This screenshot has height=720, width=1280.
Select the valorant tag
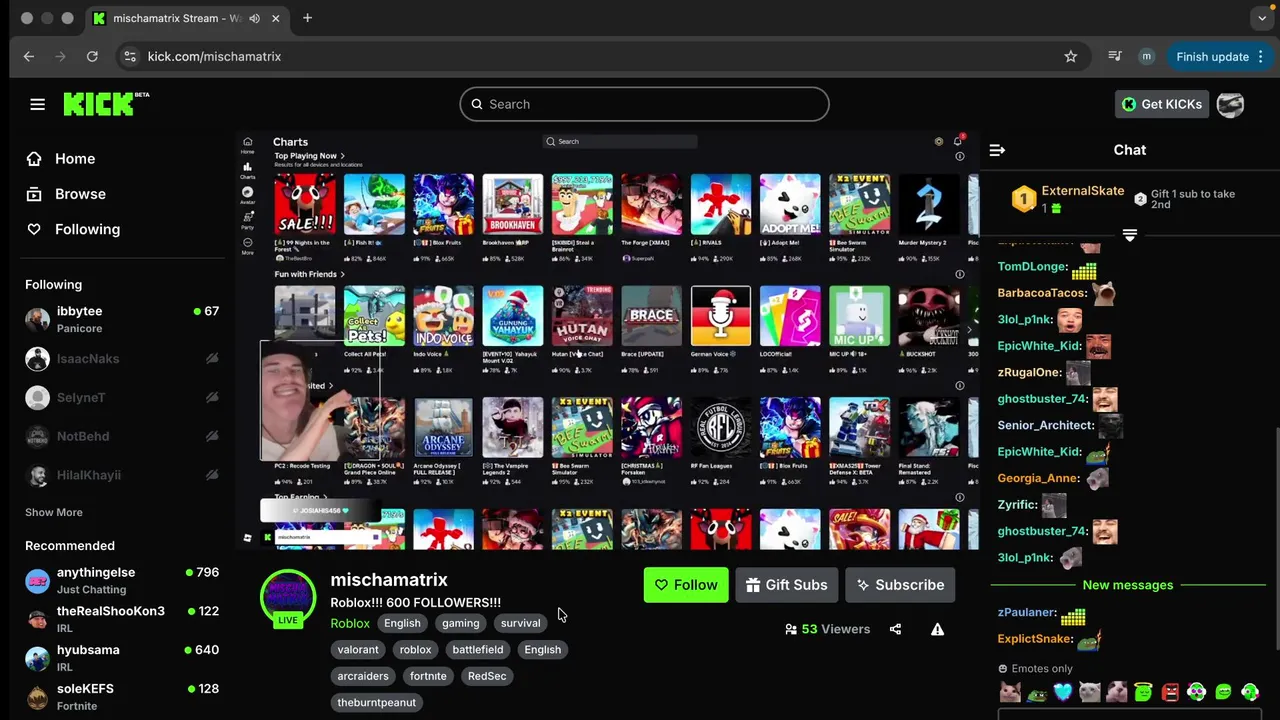(x=358, y=650)
